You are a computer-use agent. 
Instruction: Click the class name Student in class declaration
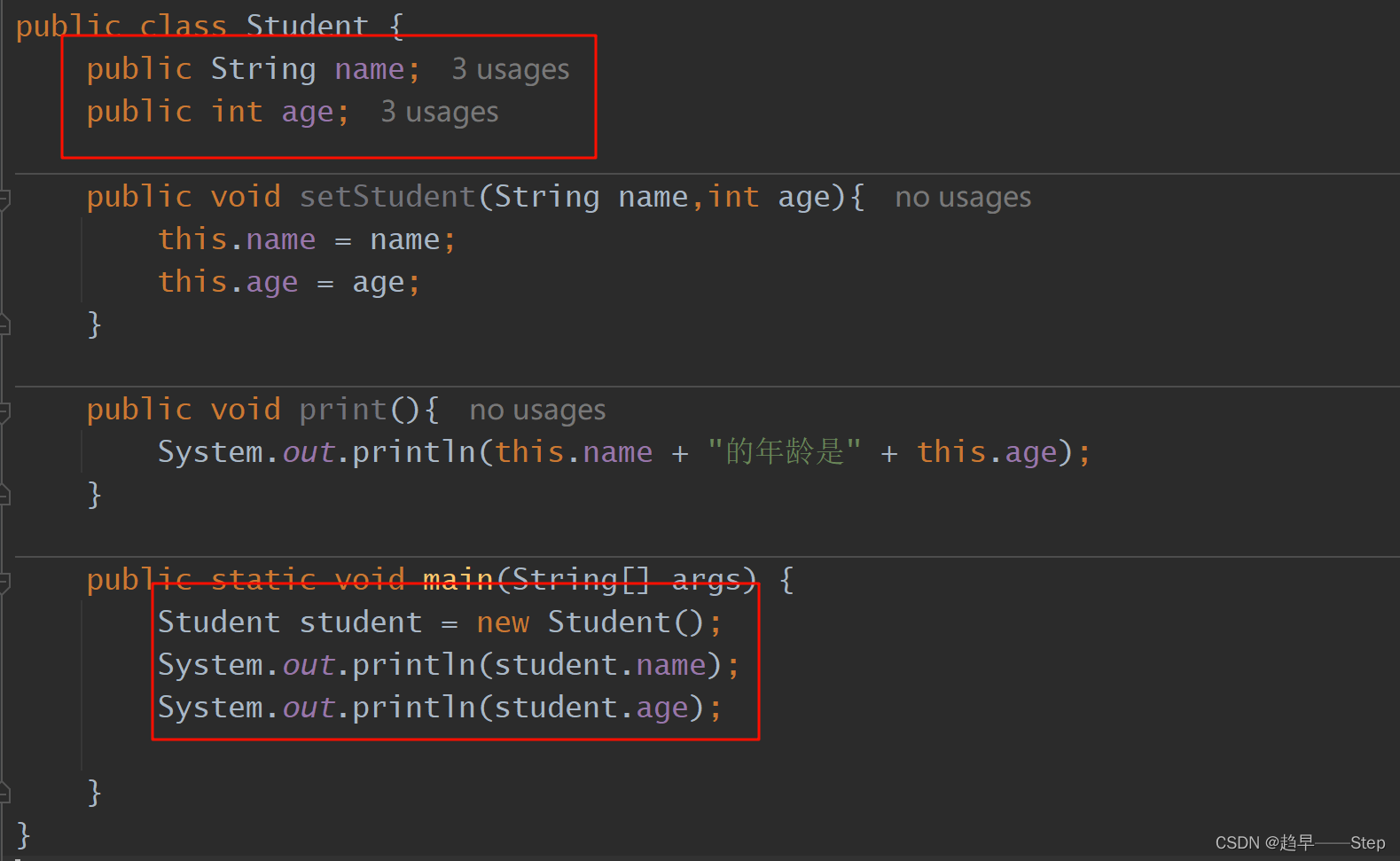tap(307, 25)
